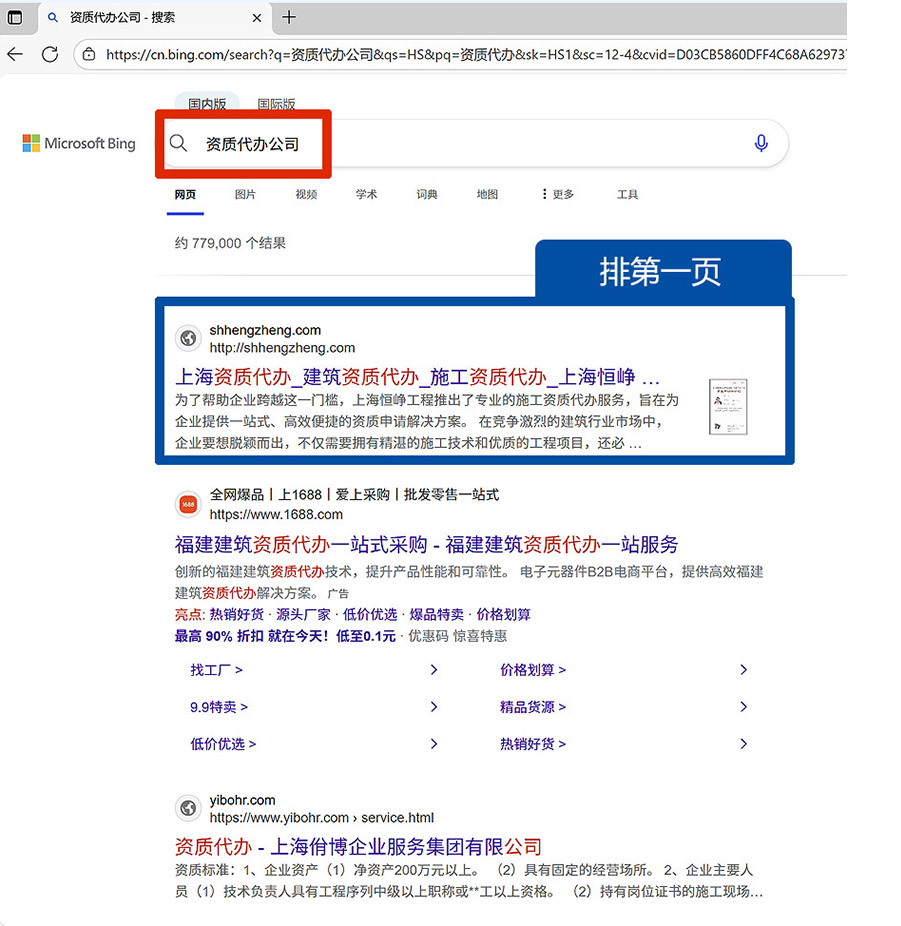This screenshot has height=926, width=901.
Task: Expand the 更多 search categories menu
Action: click(x=557, y=194)
